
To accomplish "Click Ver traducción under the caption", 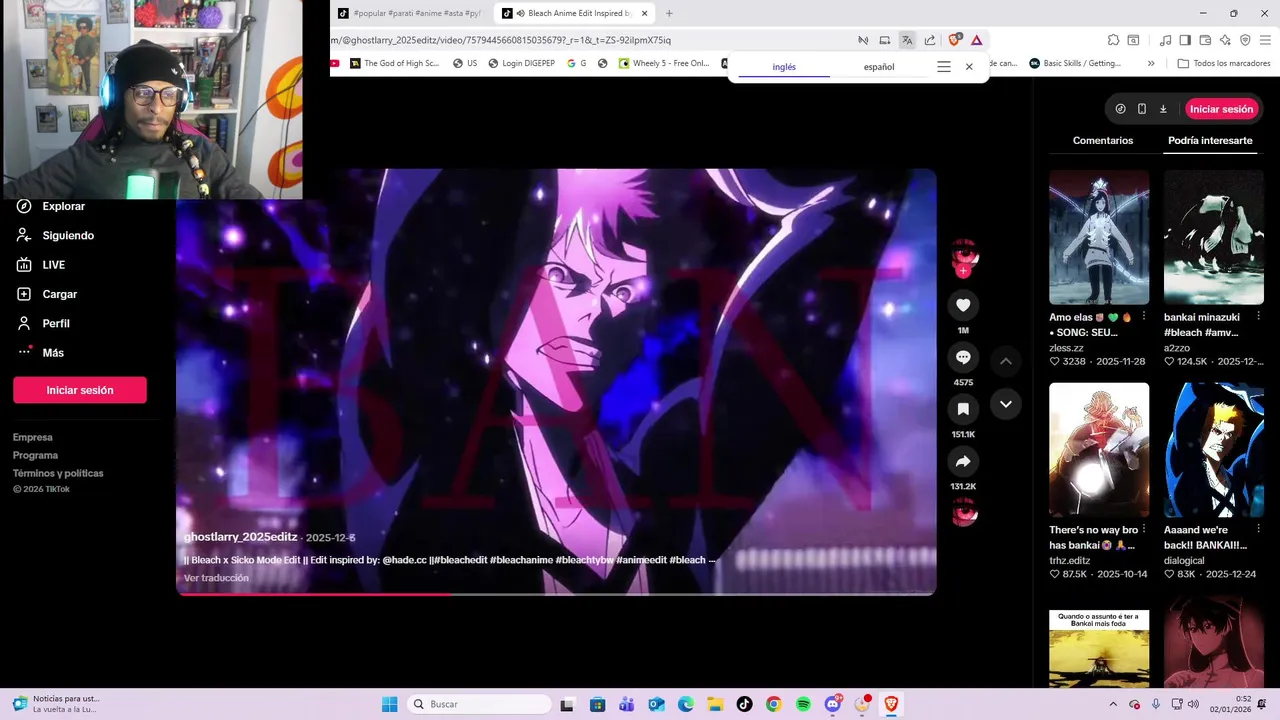I will [x=216, y=578].
